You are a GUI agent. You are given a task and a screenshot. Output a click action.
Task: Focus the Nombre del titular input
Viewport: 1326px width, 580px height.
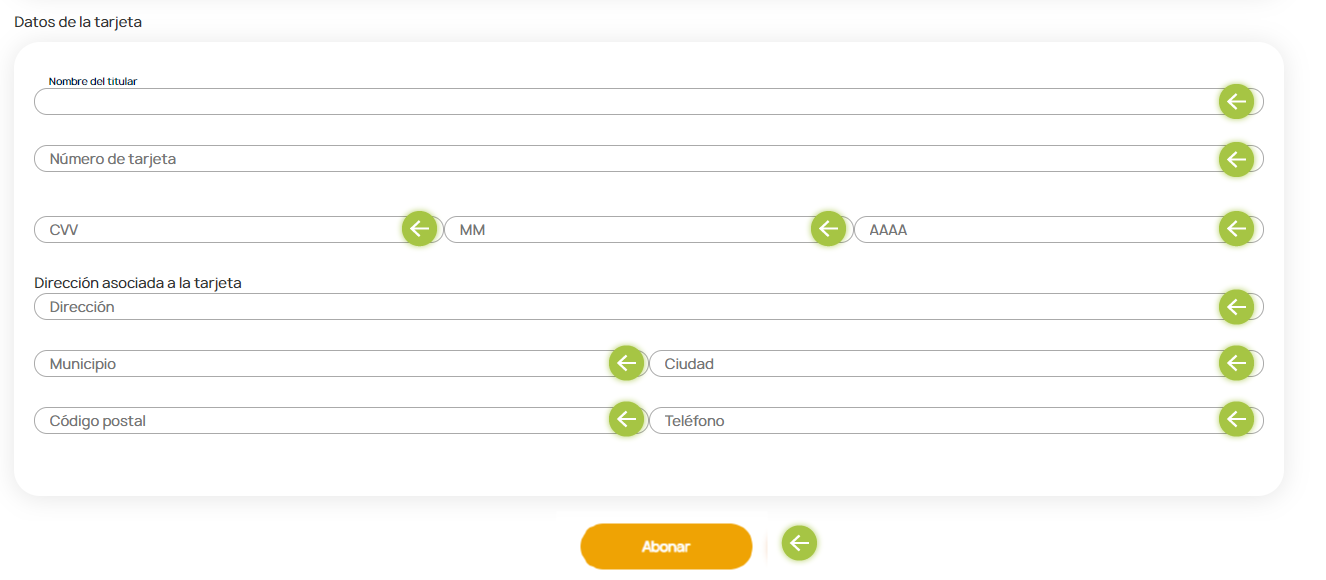pos(649,102)
